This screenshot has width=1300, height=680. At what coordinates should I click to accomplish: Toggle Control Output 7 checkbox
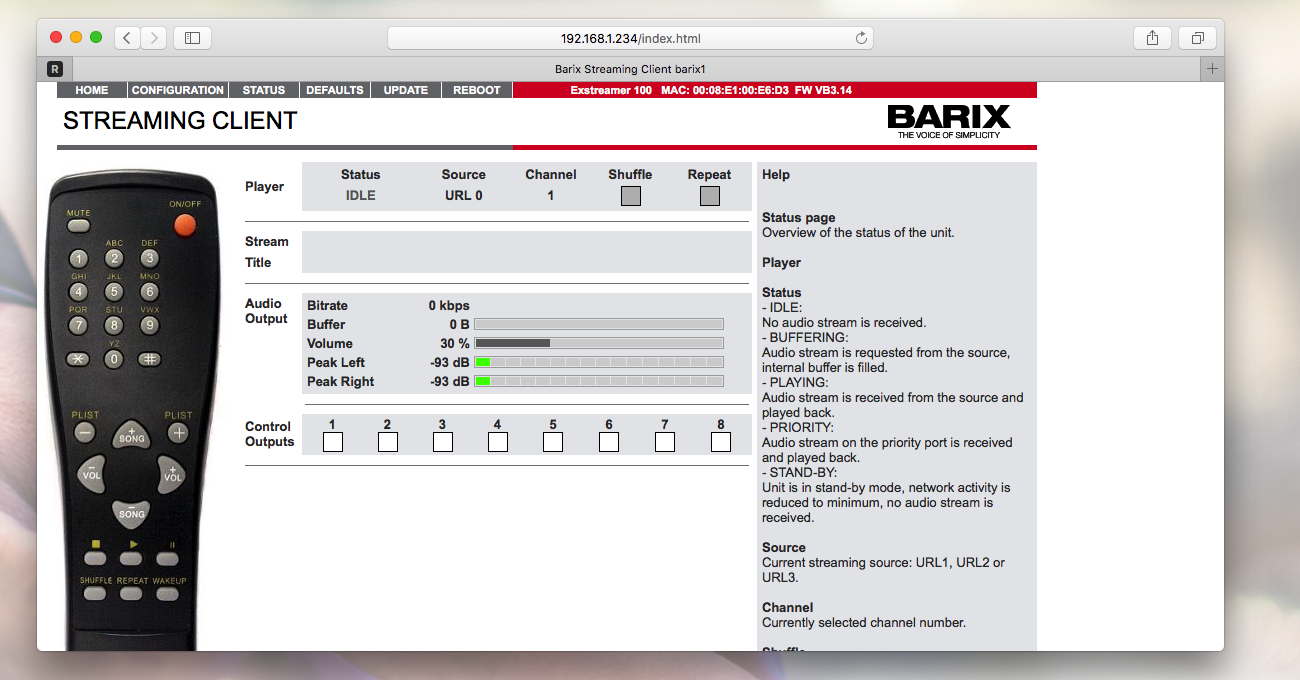[x=665, y=442]
